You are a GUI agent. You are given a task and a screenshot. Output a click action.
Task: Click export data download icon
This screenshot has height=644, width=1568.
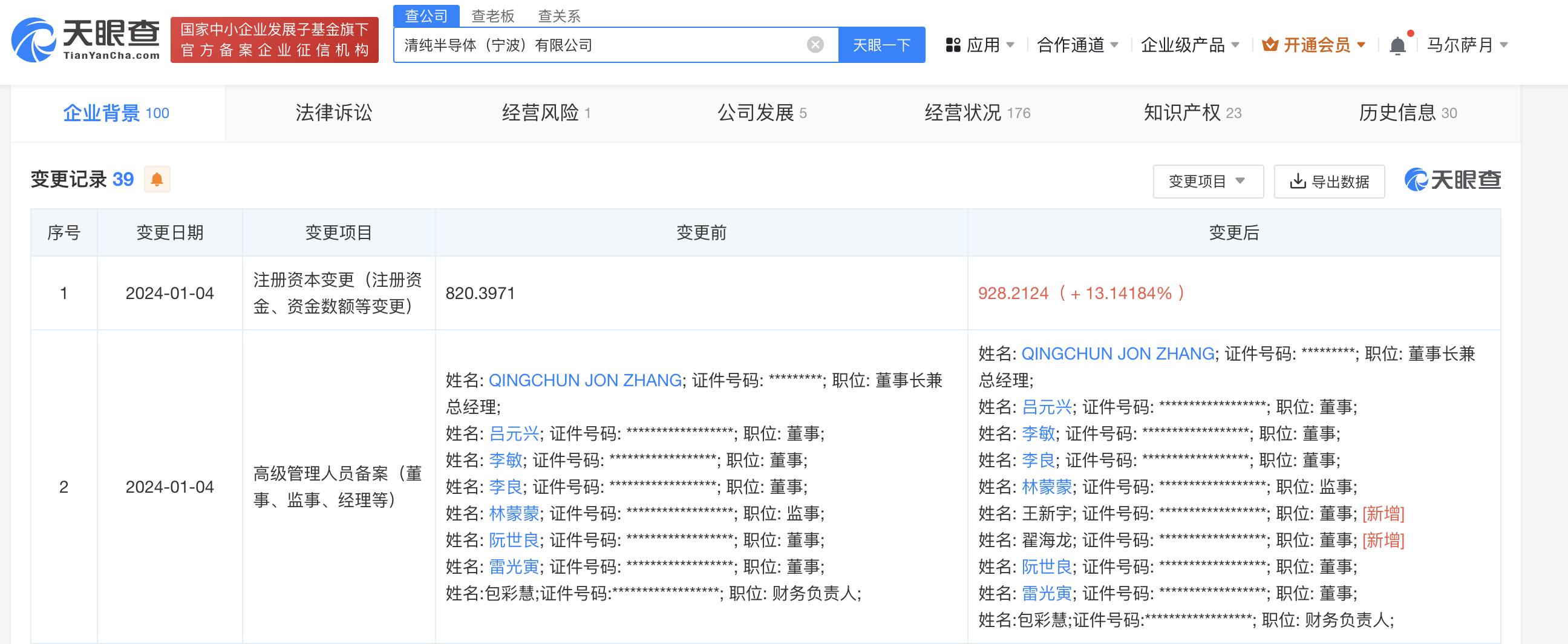pyautogui.click(x=1297, y=182)
